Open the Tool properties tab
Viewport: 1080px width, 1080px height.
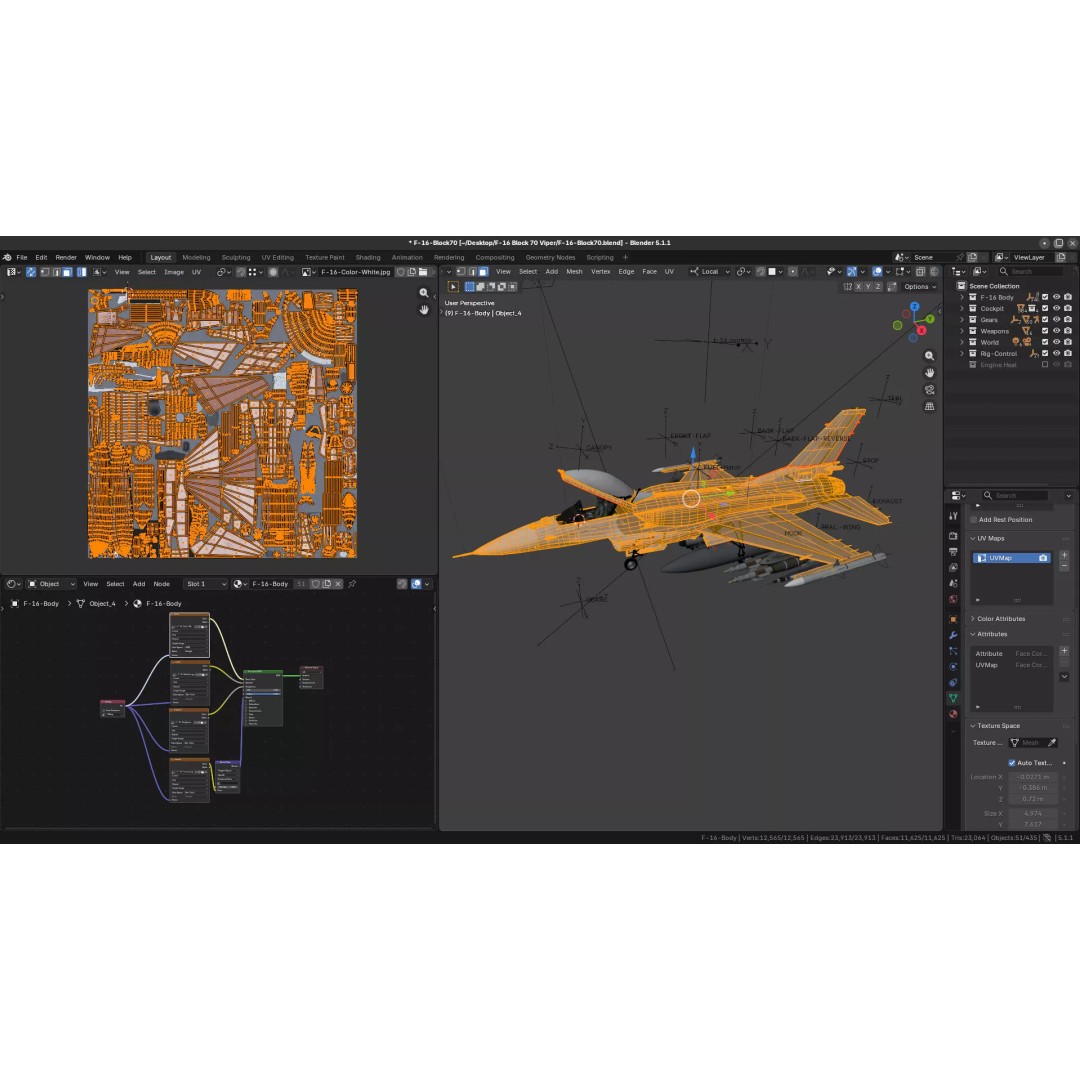953,516
